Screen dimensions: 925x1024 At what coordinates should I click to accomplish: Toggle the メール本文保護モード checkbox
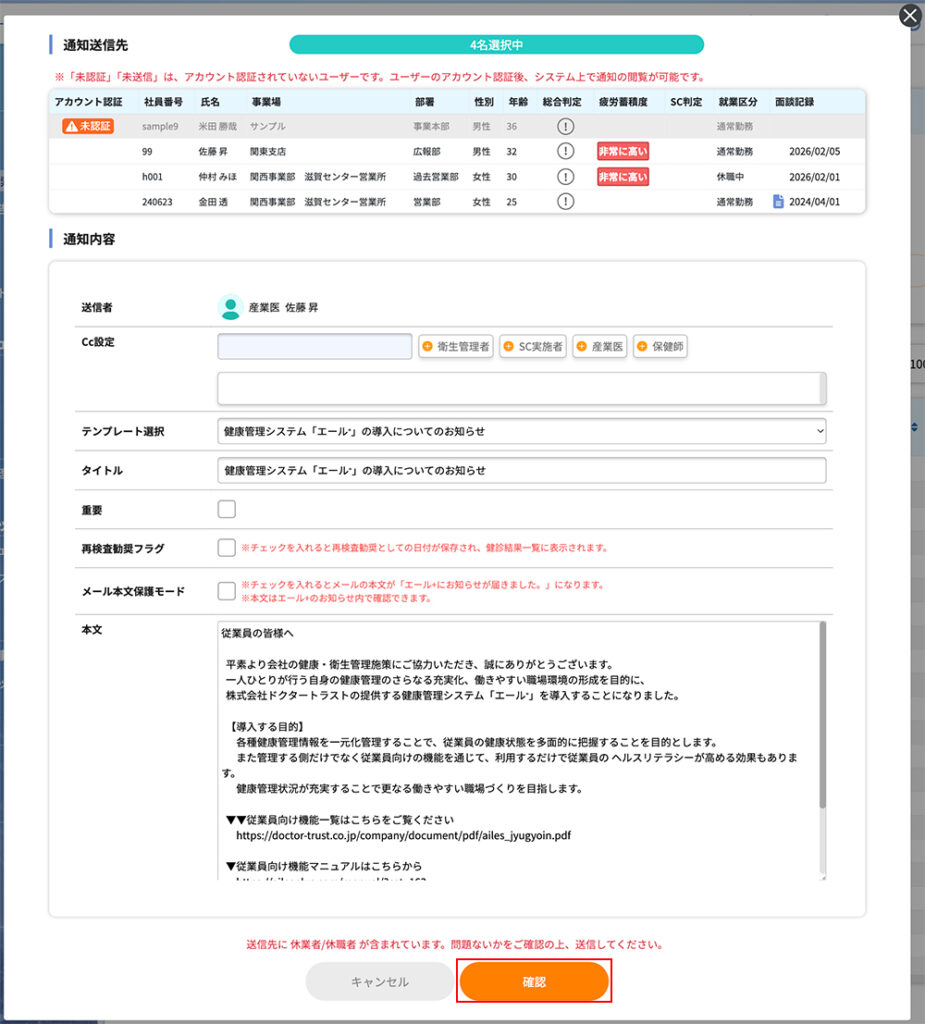227,591
